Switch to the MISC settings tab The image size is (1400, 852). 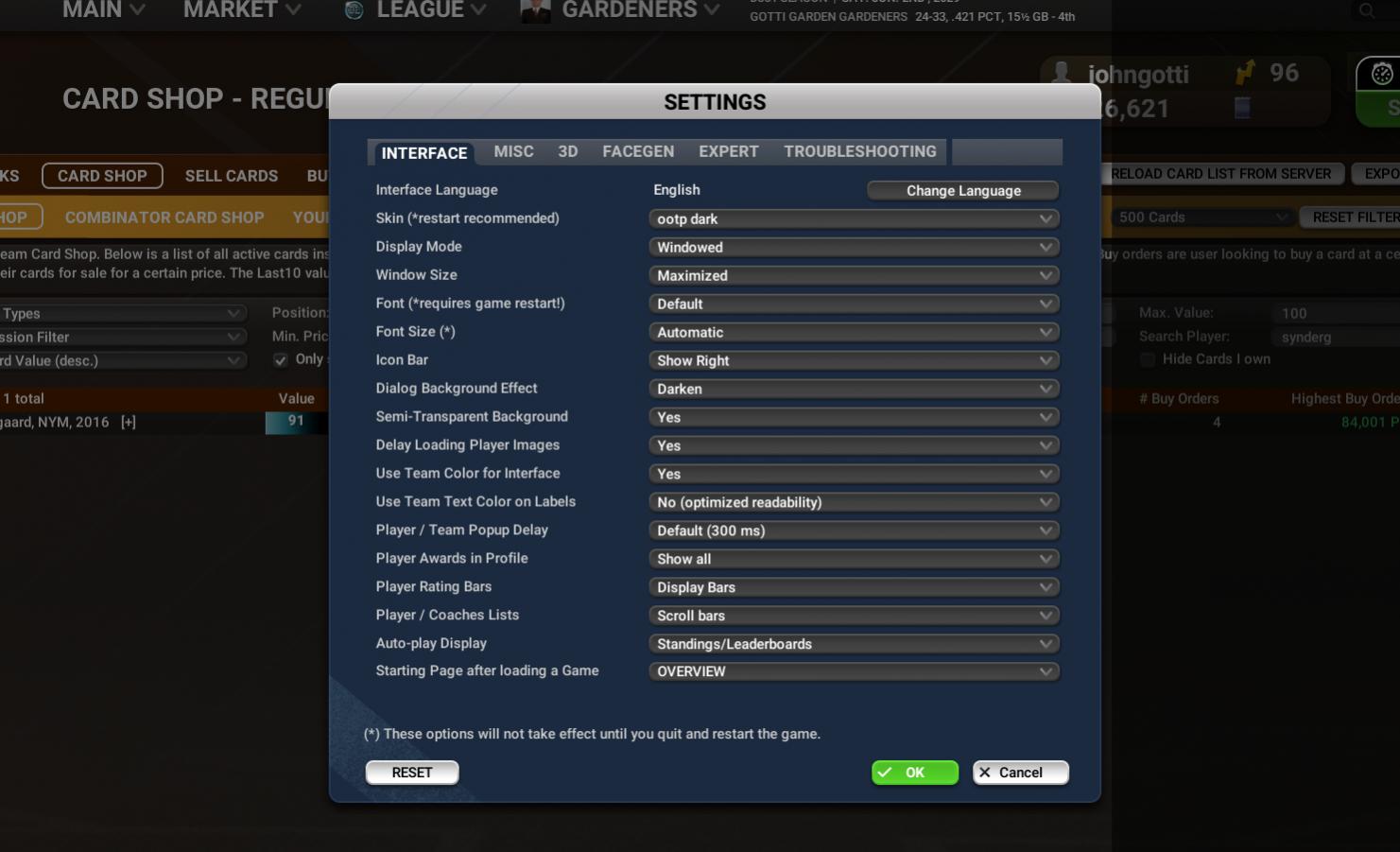pyautogui.click(x=513, y=151)
